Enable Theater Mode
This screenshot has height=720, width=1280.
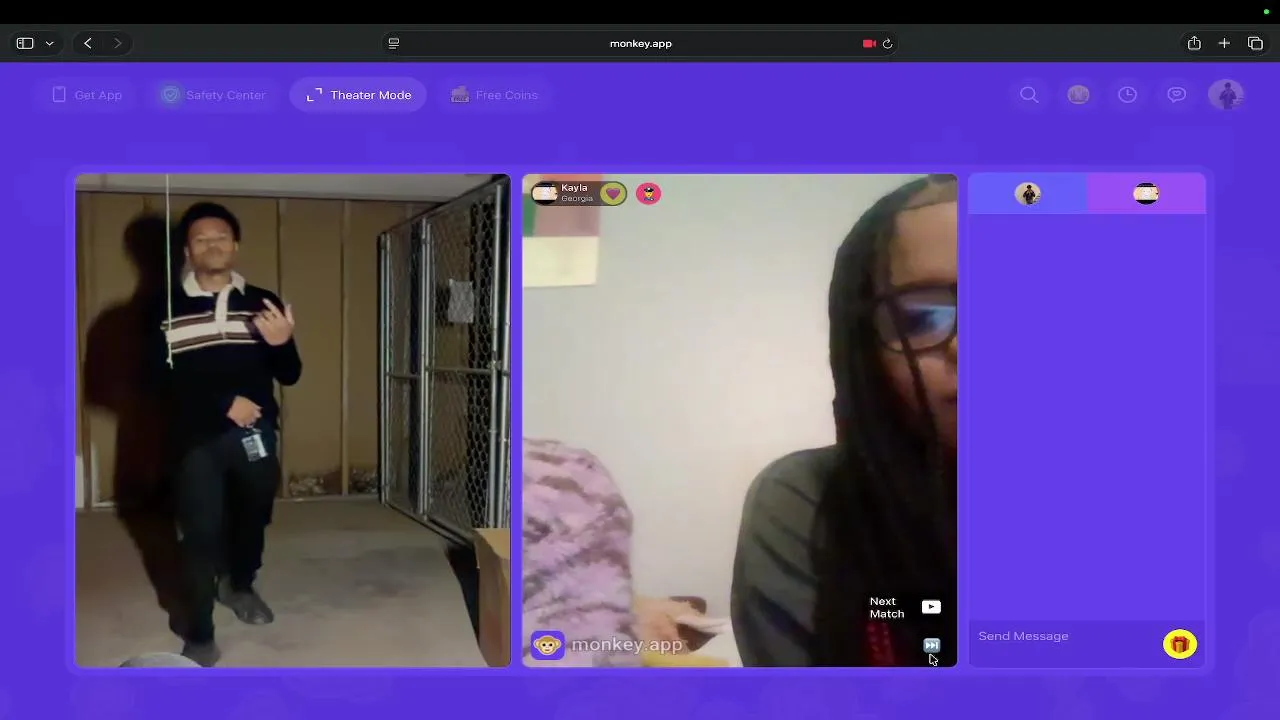(x=358, y=95)
